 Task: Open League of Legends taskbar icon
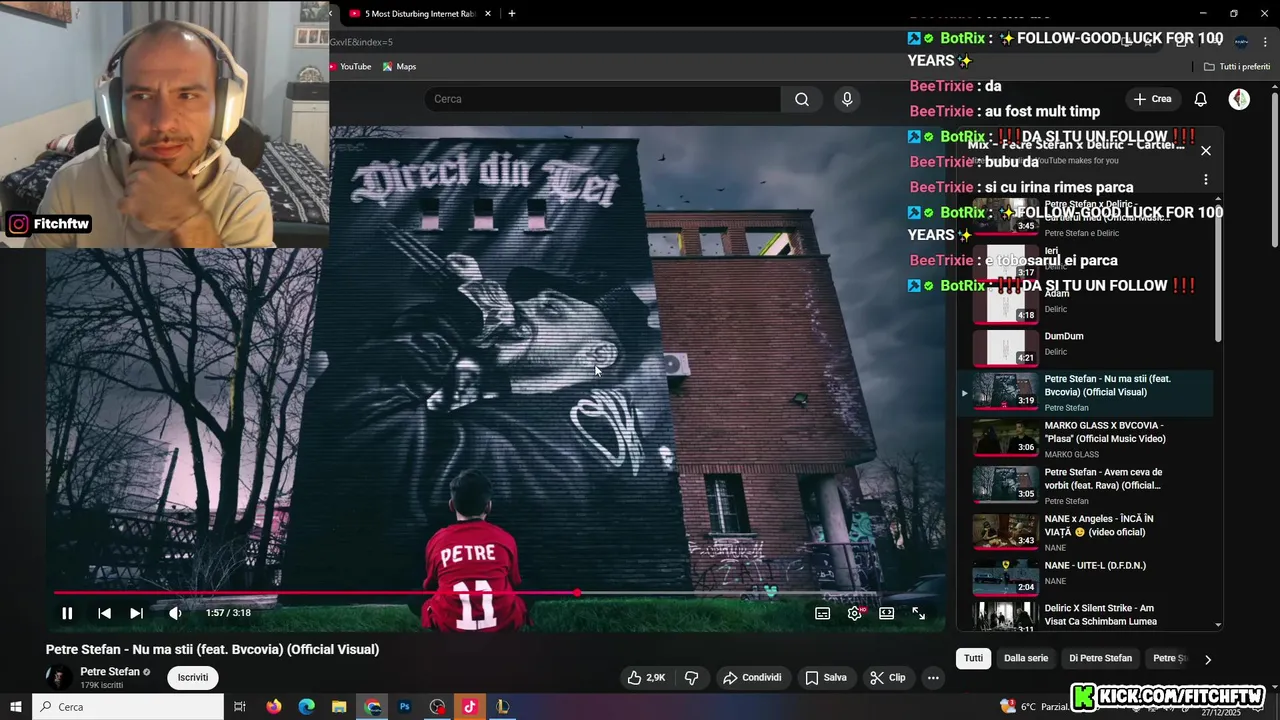click(x=503, y=707)
